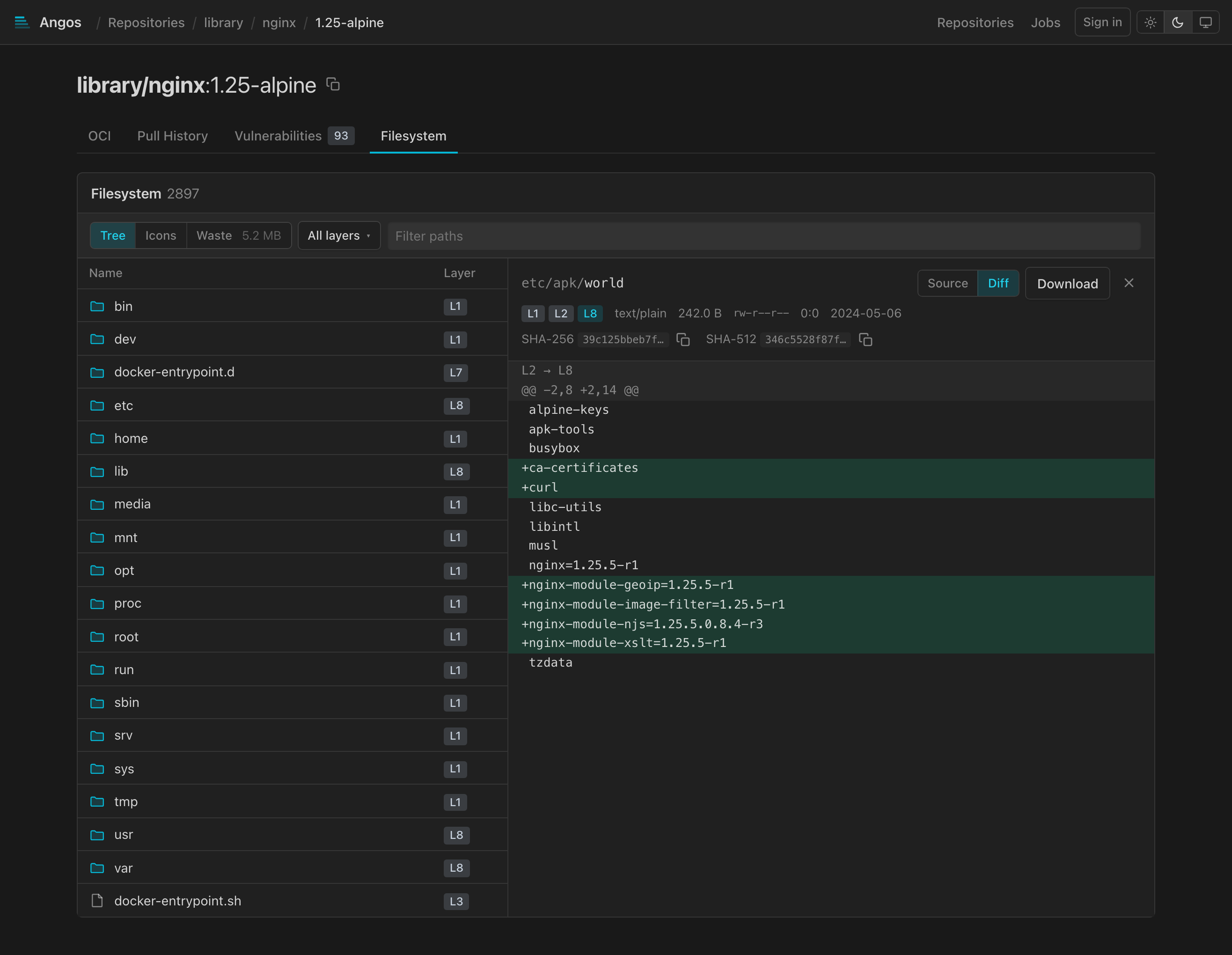Copy the SHA-512 hash

[x=865, y=339]
